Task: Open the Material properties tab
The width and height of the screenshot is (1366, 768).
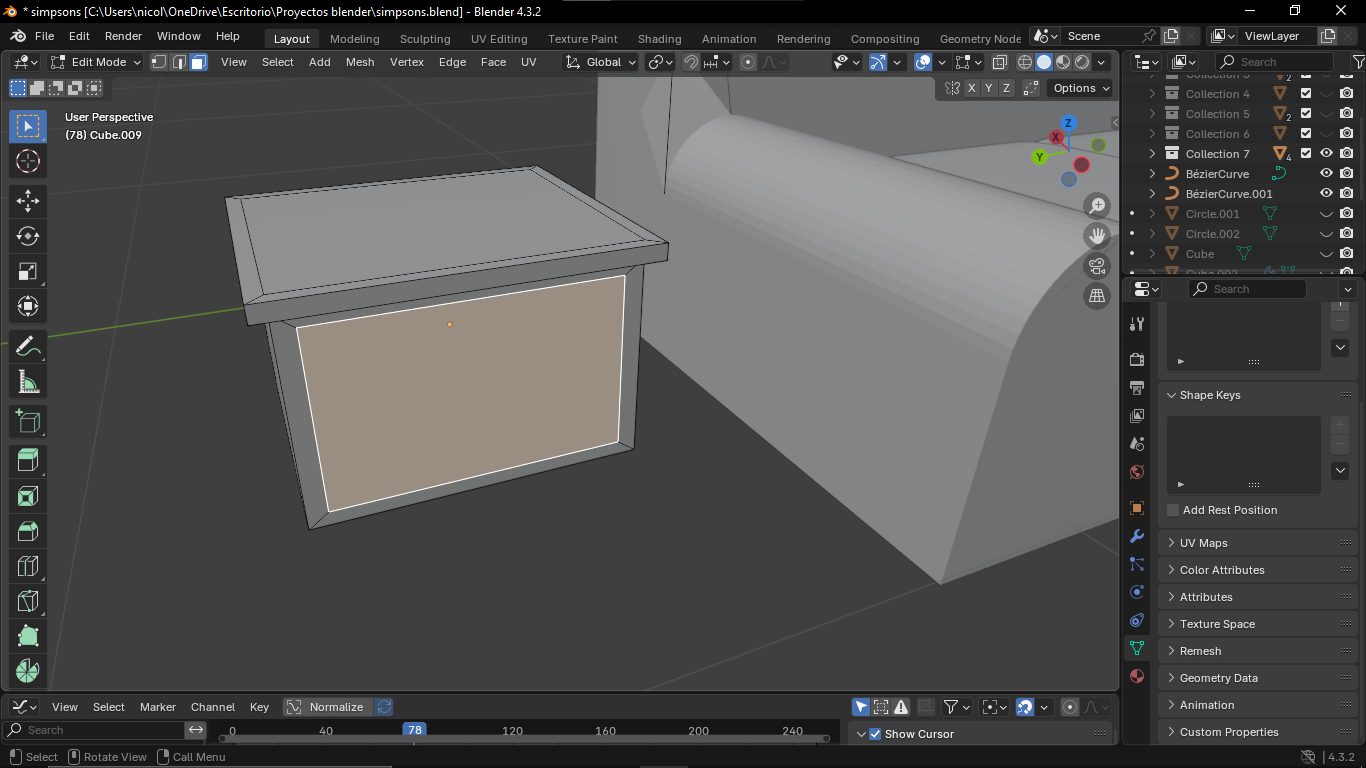Action: pyautogui.click(x=1137, y=676)
